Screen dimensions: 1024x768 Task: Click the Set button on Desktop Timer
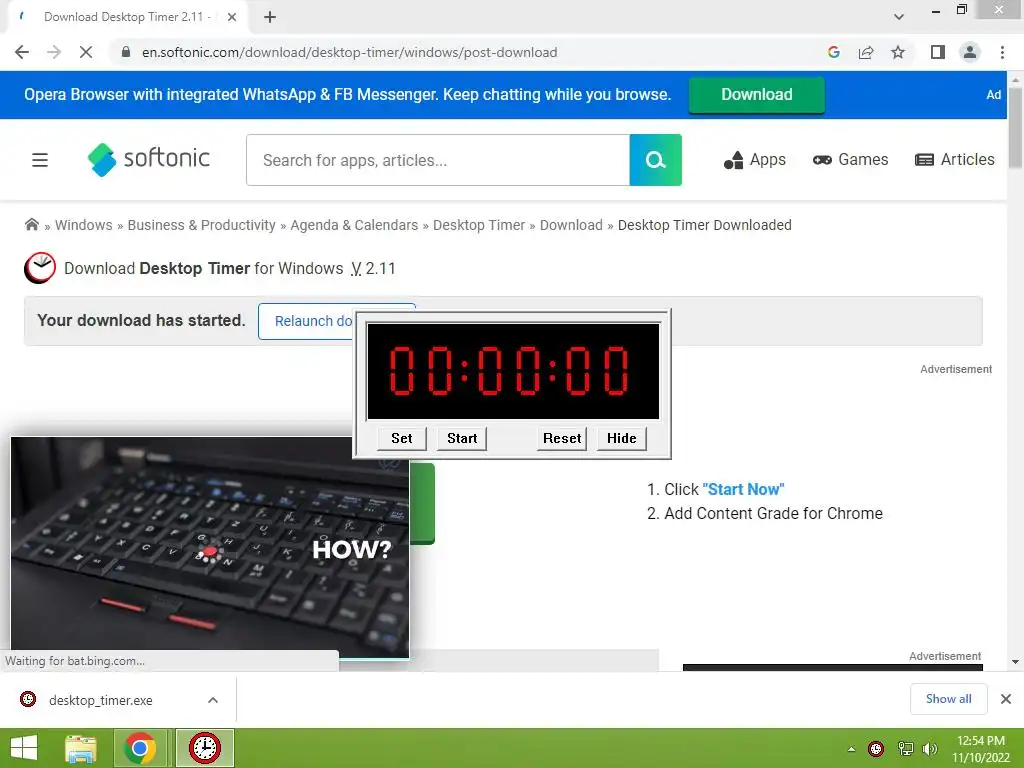pos(402,438)
